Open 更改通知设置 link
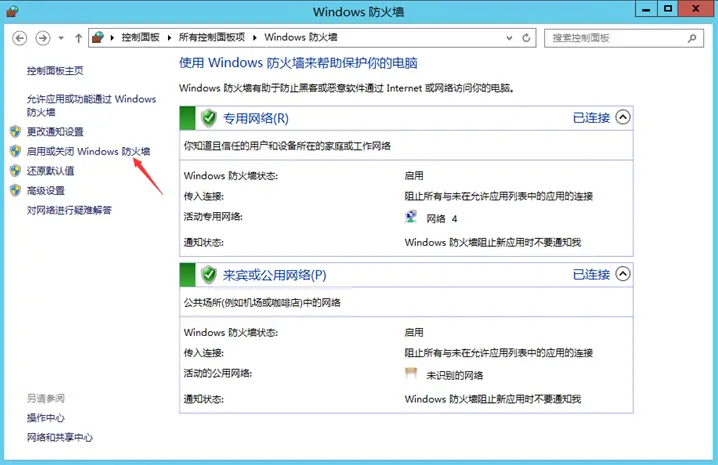This screenshot has height=465, width=718. 55,131
